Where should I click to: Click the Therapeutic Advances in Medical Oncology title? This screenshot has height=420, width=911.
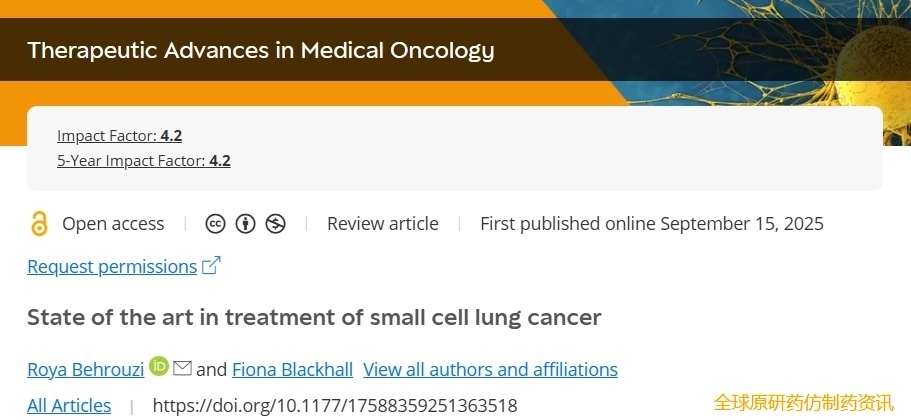pos(260,49)
